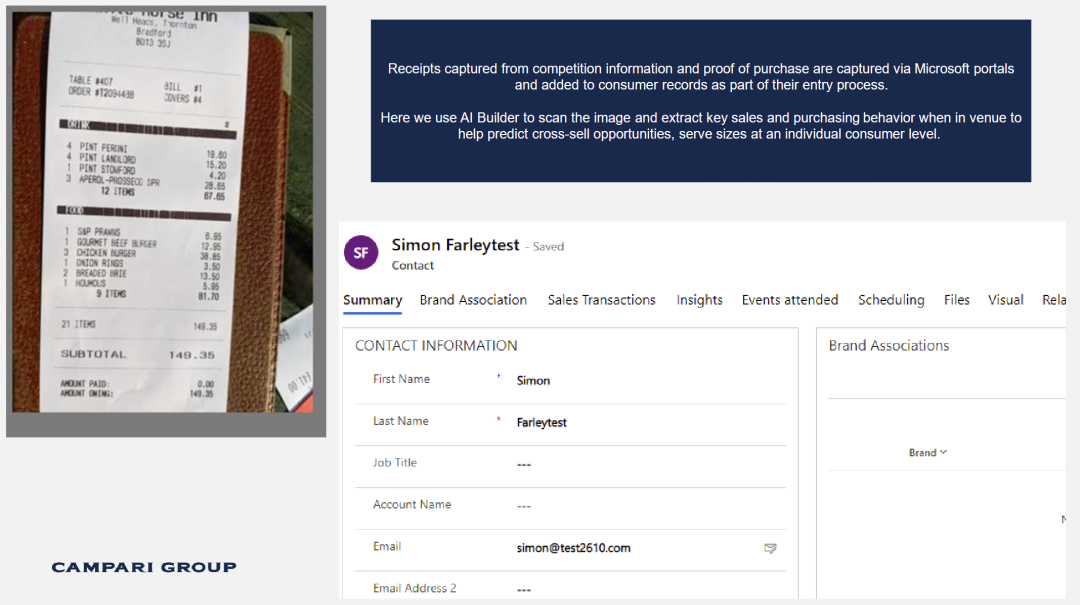
Task: Click the Campari Group logo
Action: 144,567
